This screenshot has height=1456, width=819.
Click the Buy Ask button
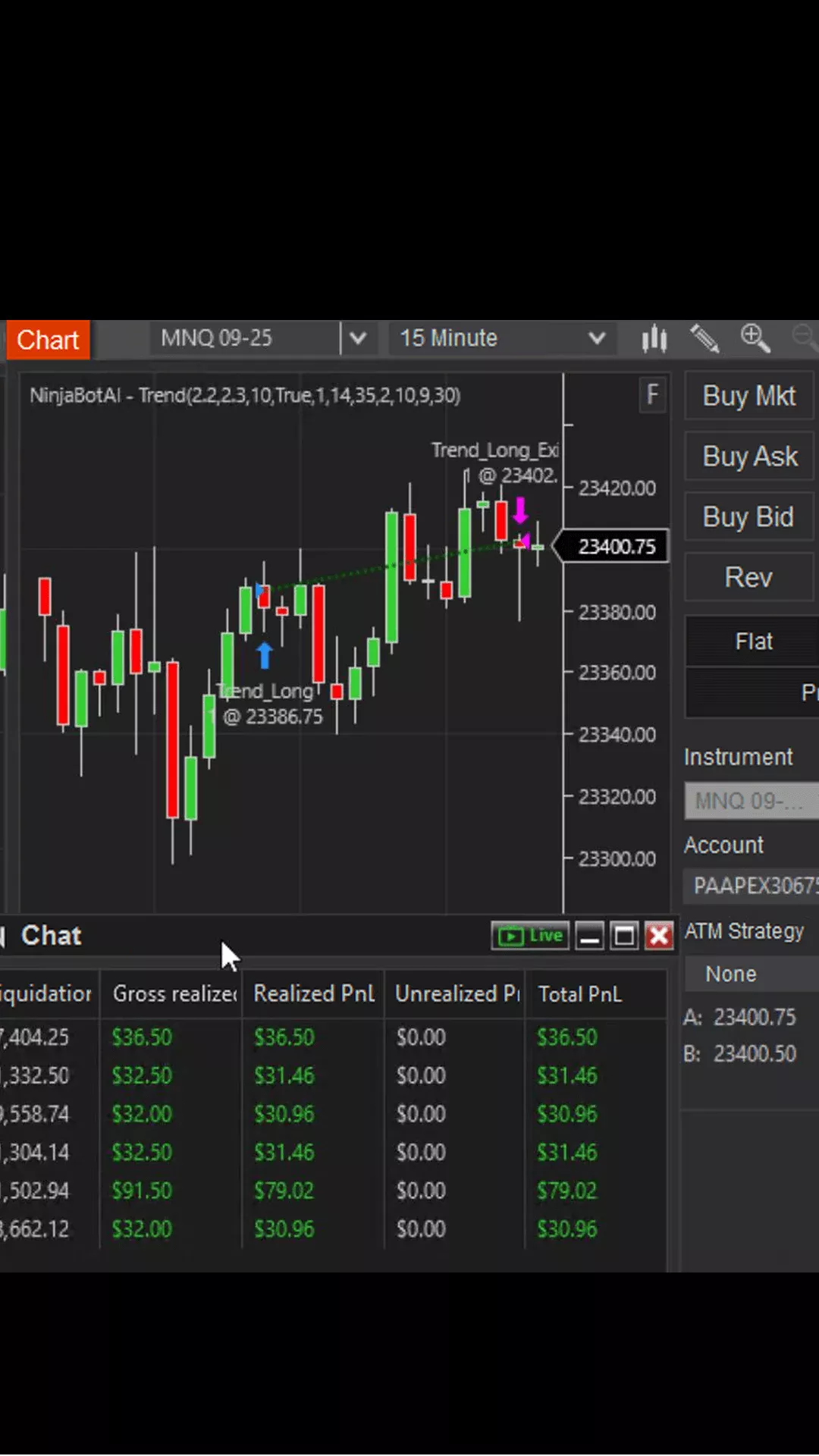749,457
